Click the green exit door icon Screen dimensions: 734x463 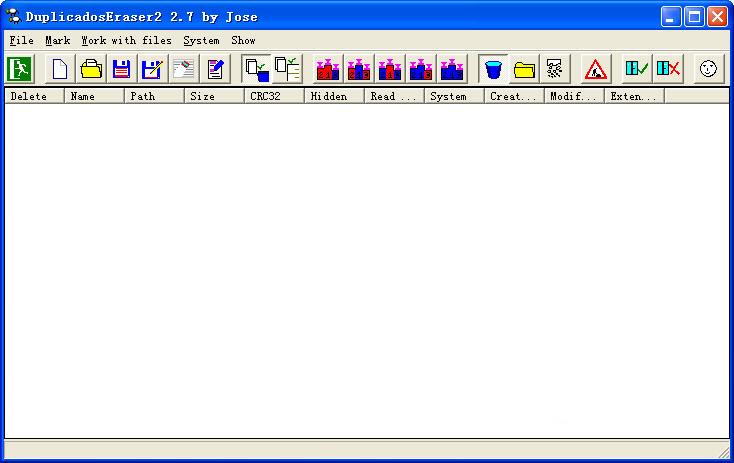click(20, 69)
